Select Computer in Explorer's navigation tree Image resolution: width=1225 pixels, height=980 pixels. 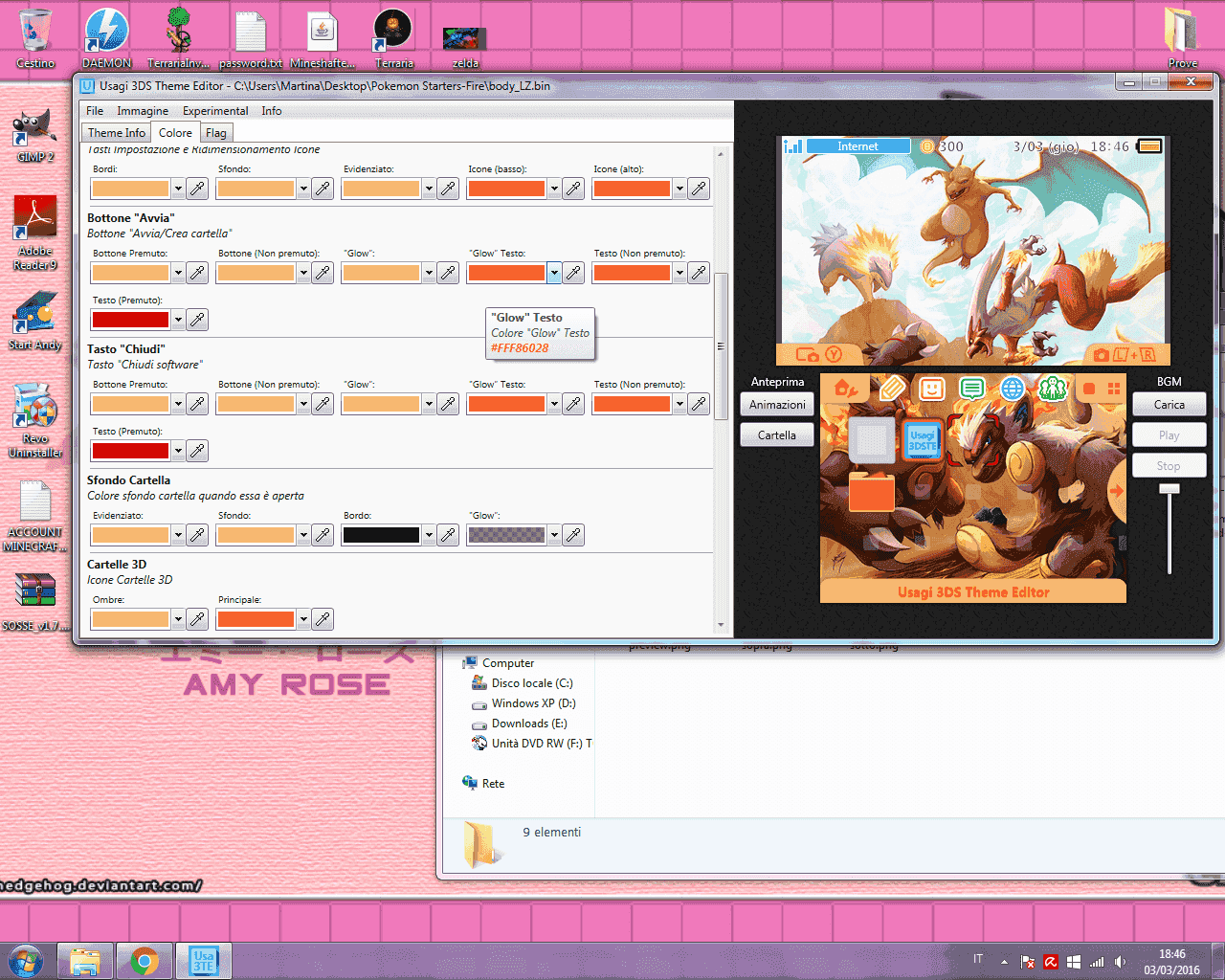click(x=508, y=663)
